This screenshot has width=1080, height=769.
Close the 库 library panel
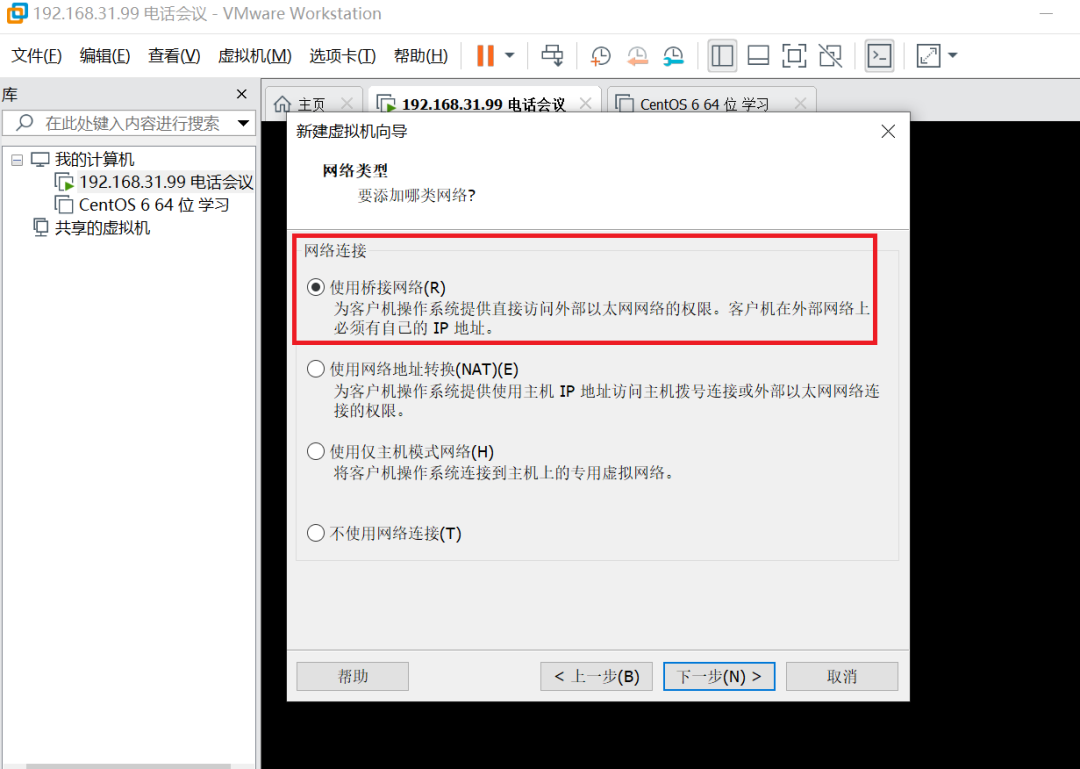click(x=242, y=94)
